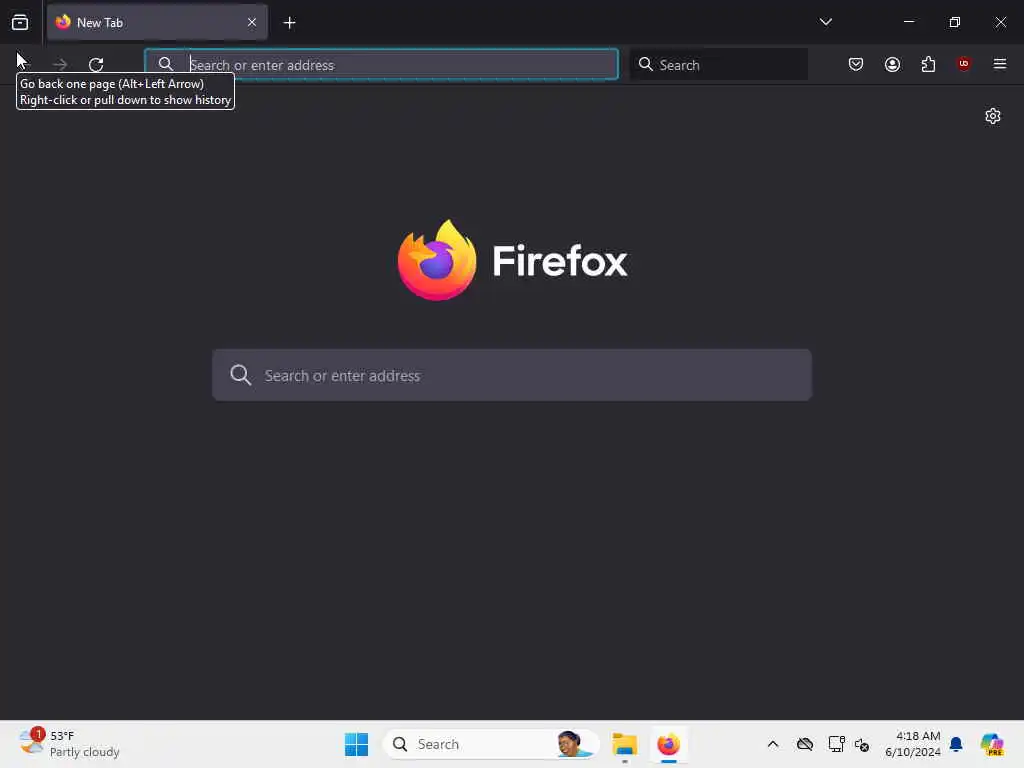Minimize the Firefox window
The image size is (1024, 768).
pyautogui.click(x=908, y=22)
